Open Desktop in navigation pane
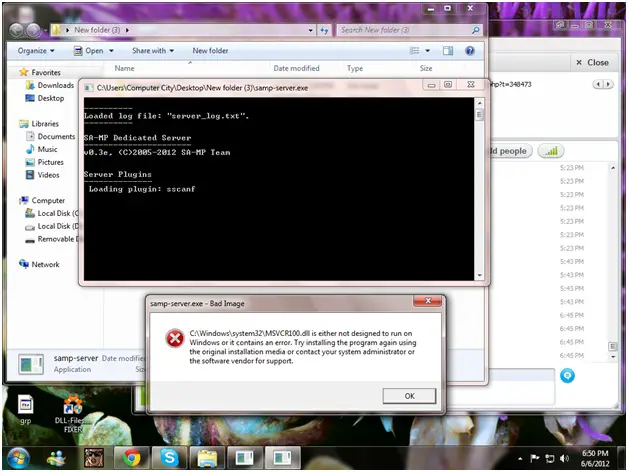 (x=45, y=98)
